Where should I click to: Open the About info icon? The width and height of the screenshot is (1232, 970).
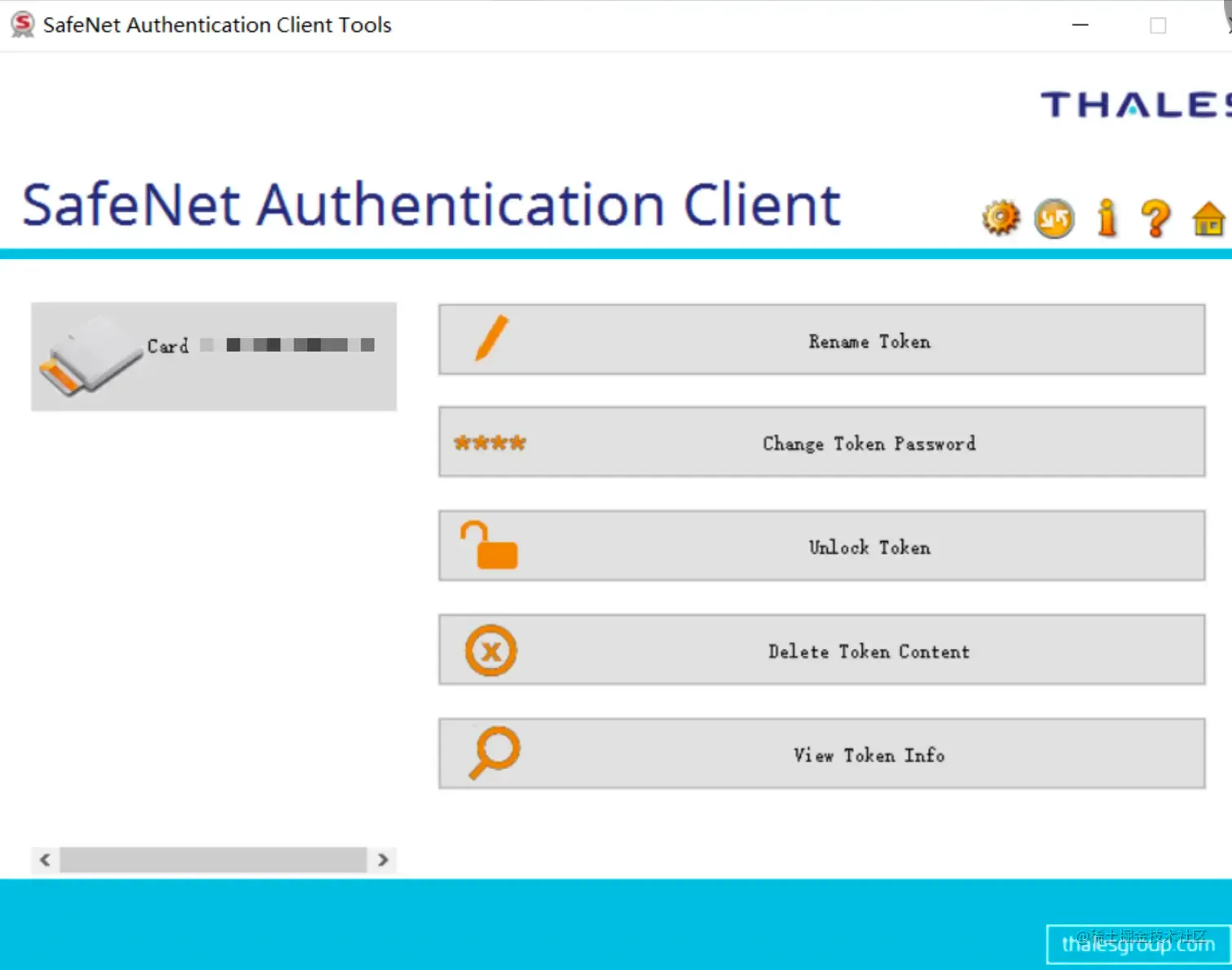click(x=1107, y=218)
